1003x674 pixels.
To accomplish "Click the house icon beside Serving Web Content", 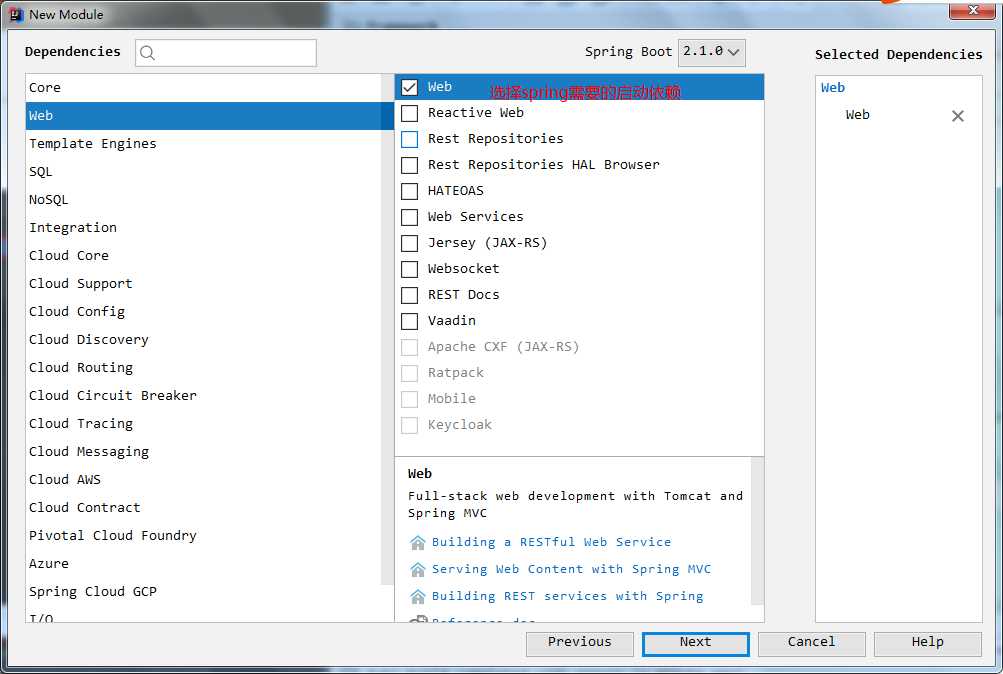I will point(418,569).
